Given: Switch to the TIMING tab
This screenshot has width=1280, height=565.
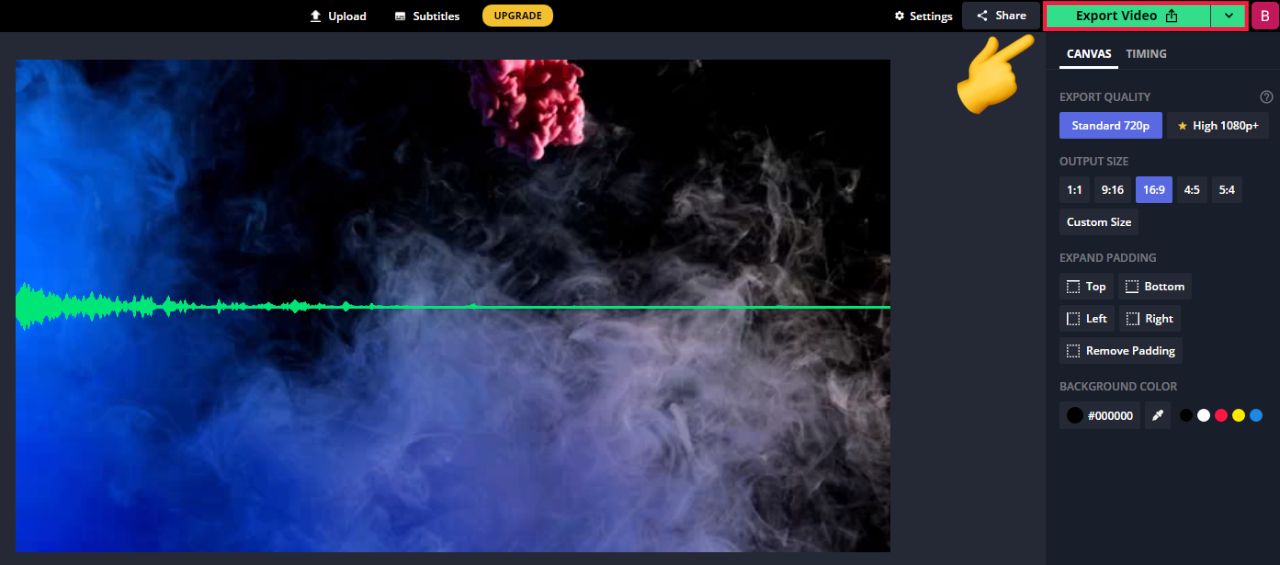Looking at the screenshot, I should click(1146, 54).
